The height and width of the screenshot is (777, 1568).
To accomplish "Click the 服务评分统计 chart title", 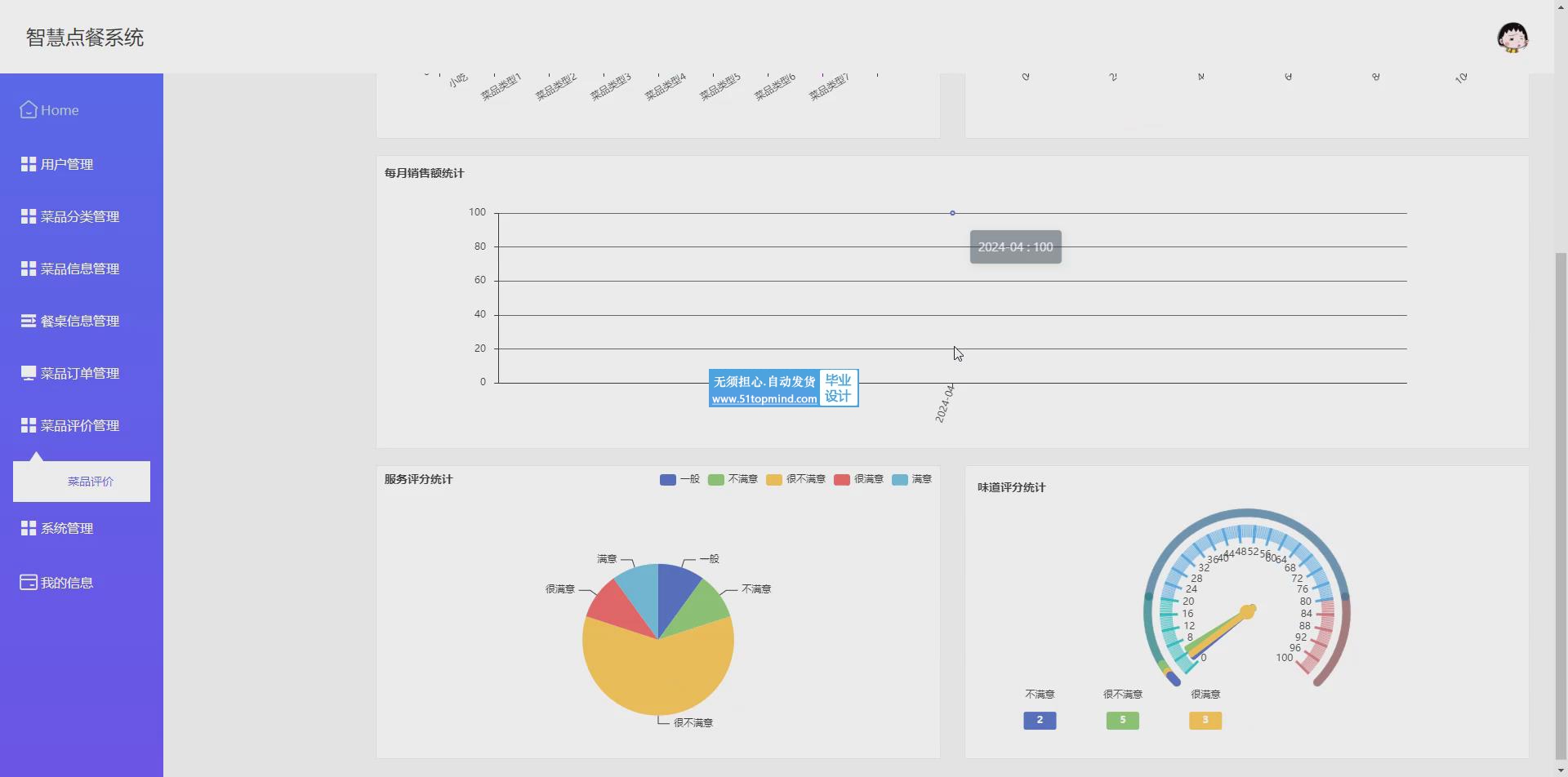I will (x=418, y=479).
